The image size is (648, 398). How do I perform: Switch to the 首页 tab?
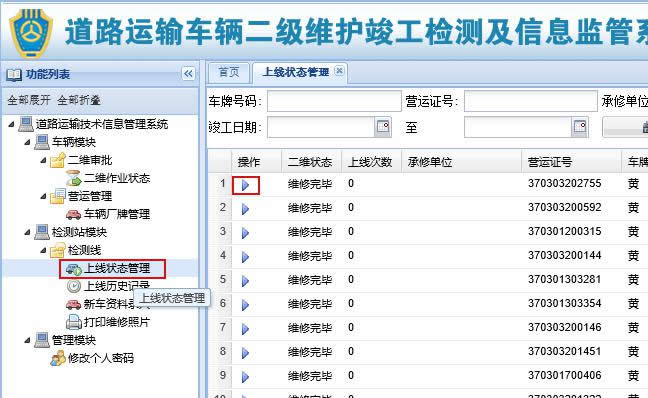tap(229, 73)
